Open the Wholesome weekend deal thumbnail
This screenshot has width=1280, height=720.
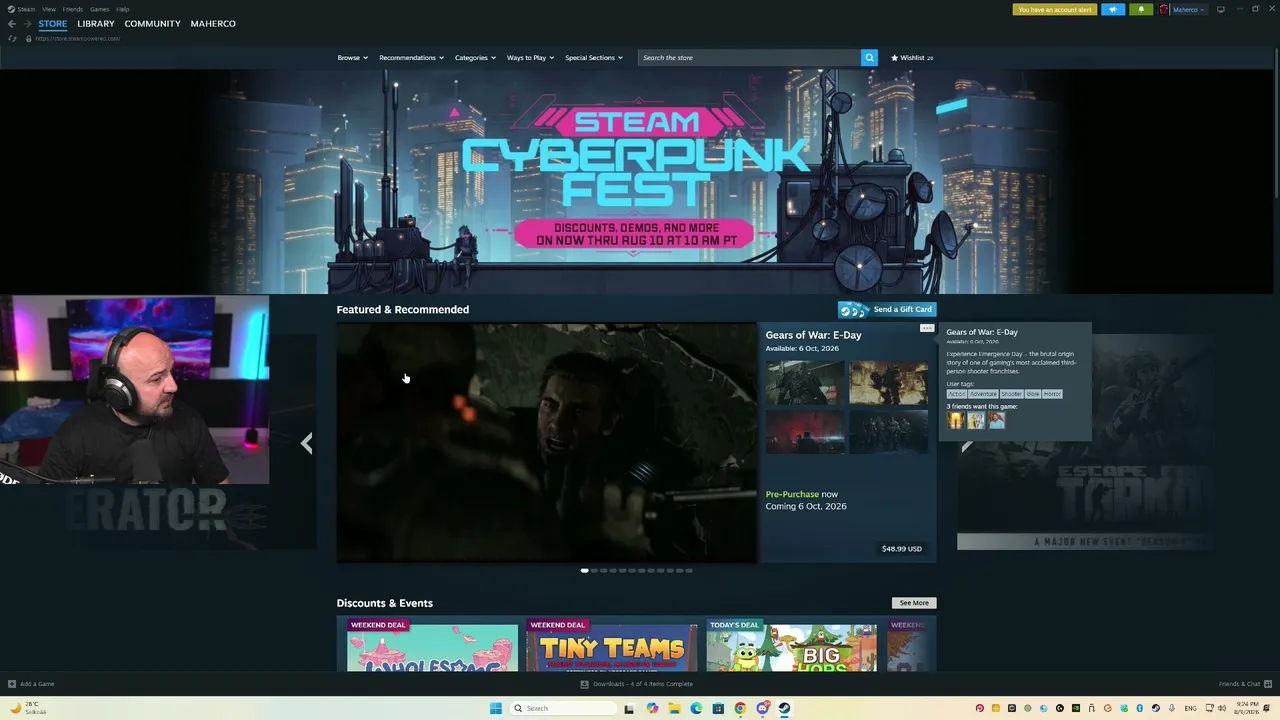432,647
